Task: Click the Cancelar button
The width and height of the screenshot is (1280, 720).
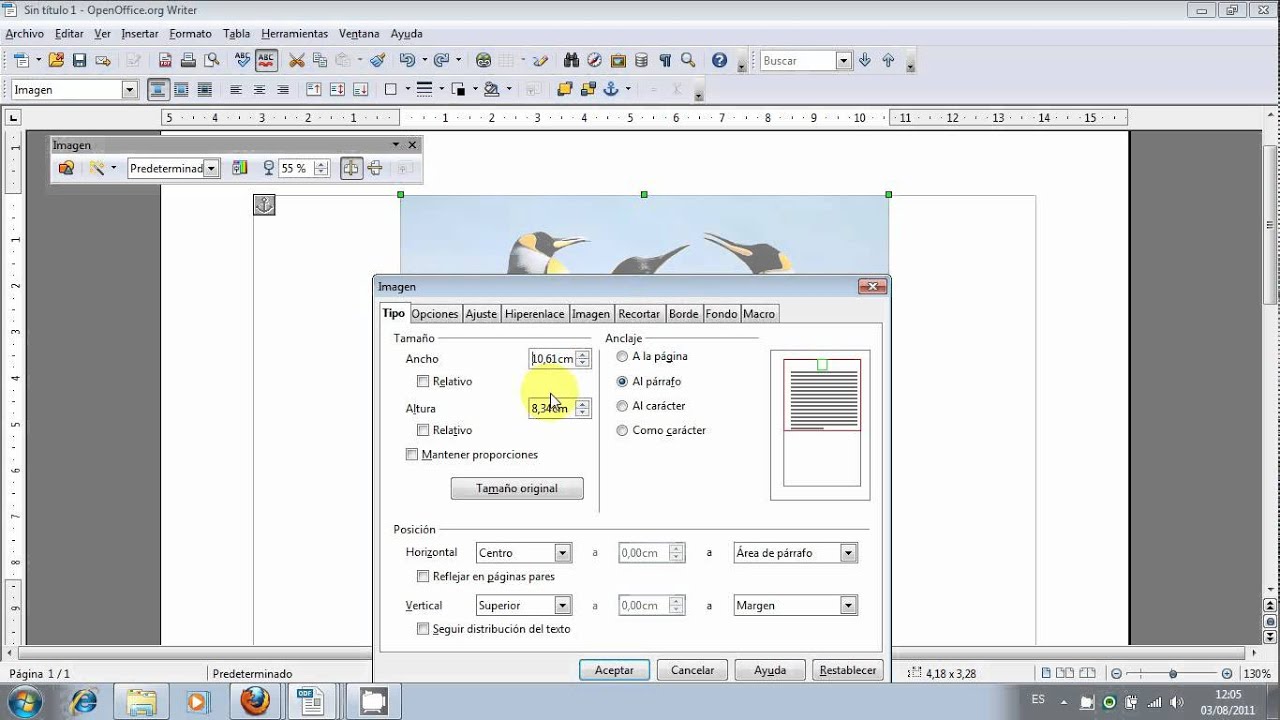Action: pyautogui.click(x=692, y=670)
